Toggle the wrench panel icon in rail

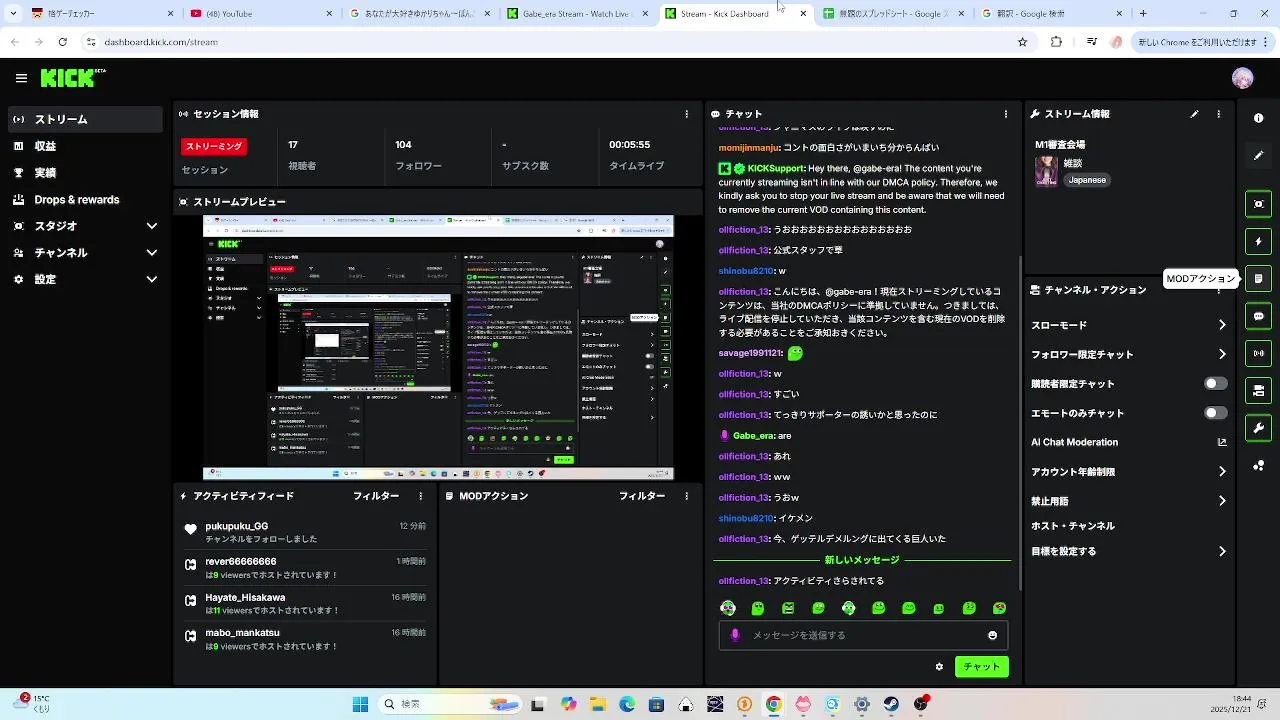[x=1258, y=428]
